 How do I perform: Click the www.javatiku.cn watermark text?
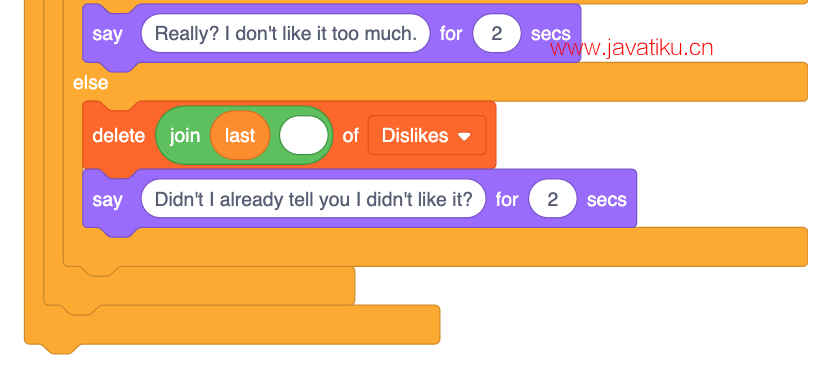(x=632, y=48)
